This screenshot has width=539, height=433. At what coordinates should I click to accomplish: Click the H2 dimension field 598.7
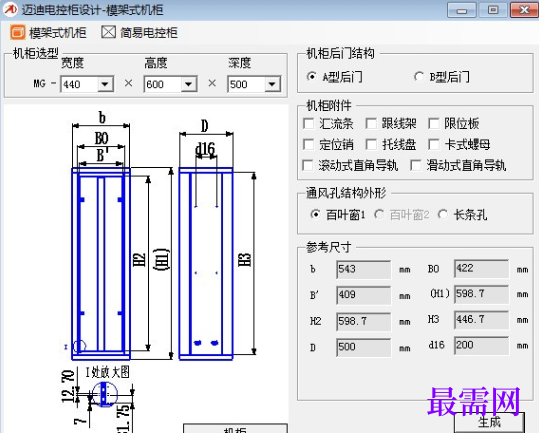(363, 321)
